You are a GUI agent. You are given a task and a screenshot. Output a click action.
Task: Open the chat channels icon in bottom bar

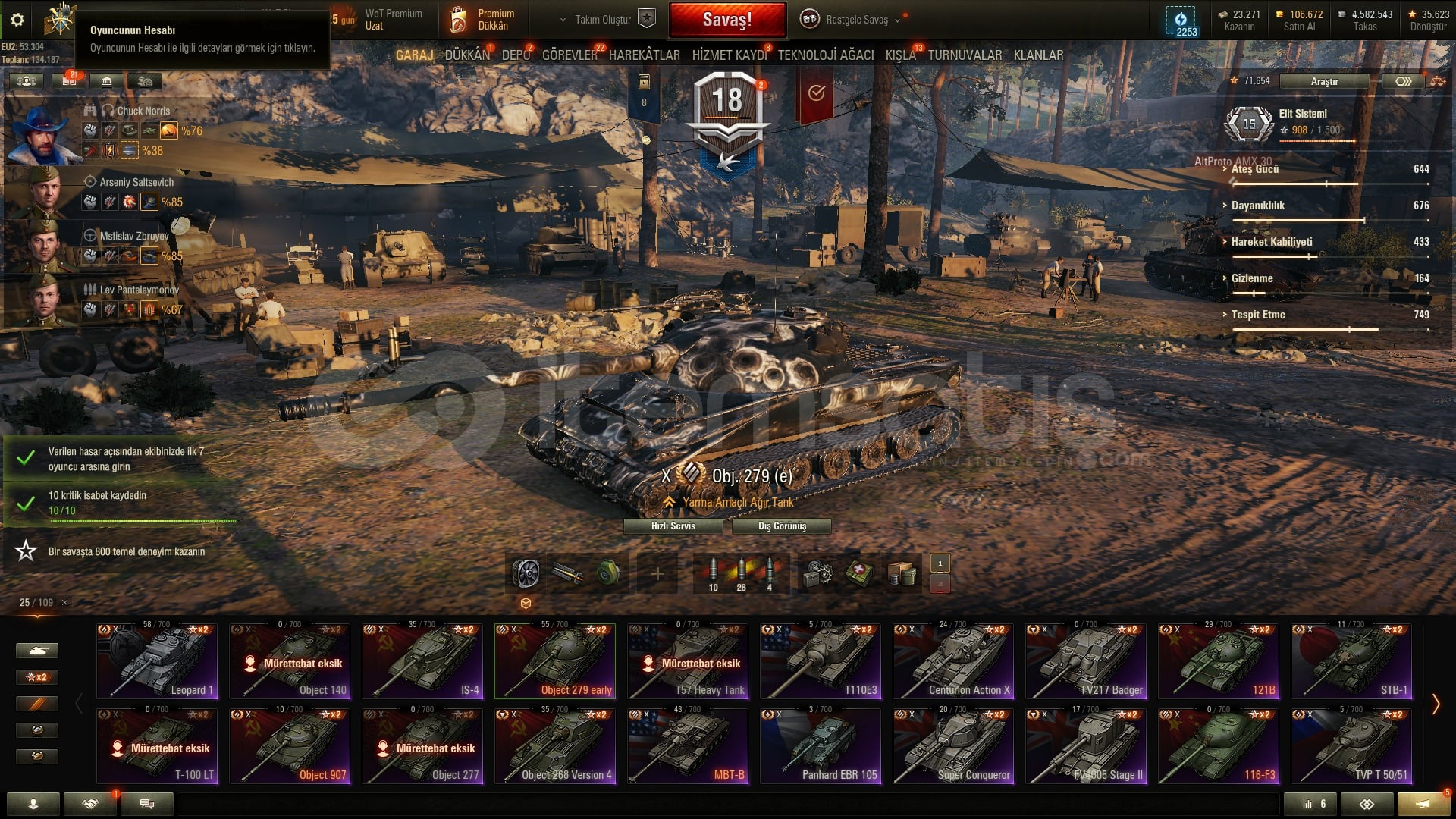147,804
